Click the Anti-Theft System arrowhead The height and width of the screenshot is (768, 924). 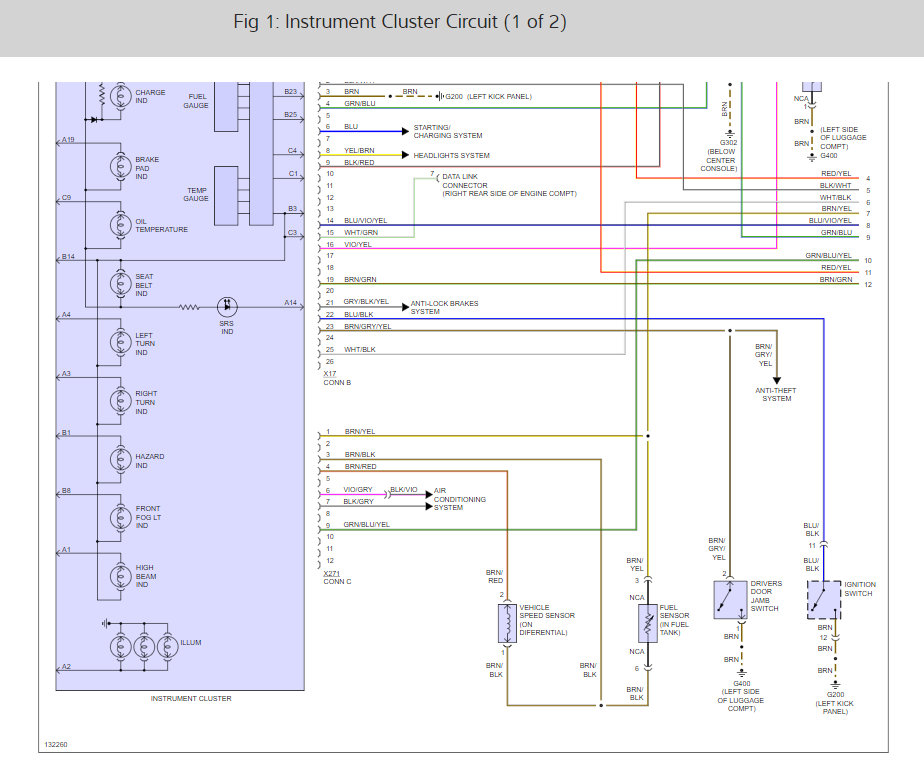point(777,381)
